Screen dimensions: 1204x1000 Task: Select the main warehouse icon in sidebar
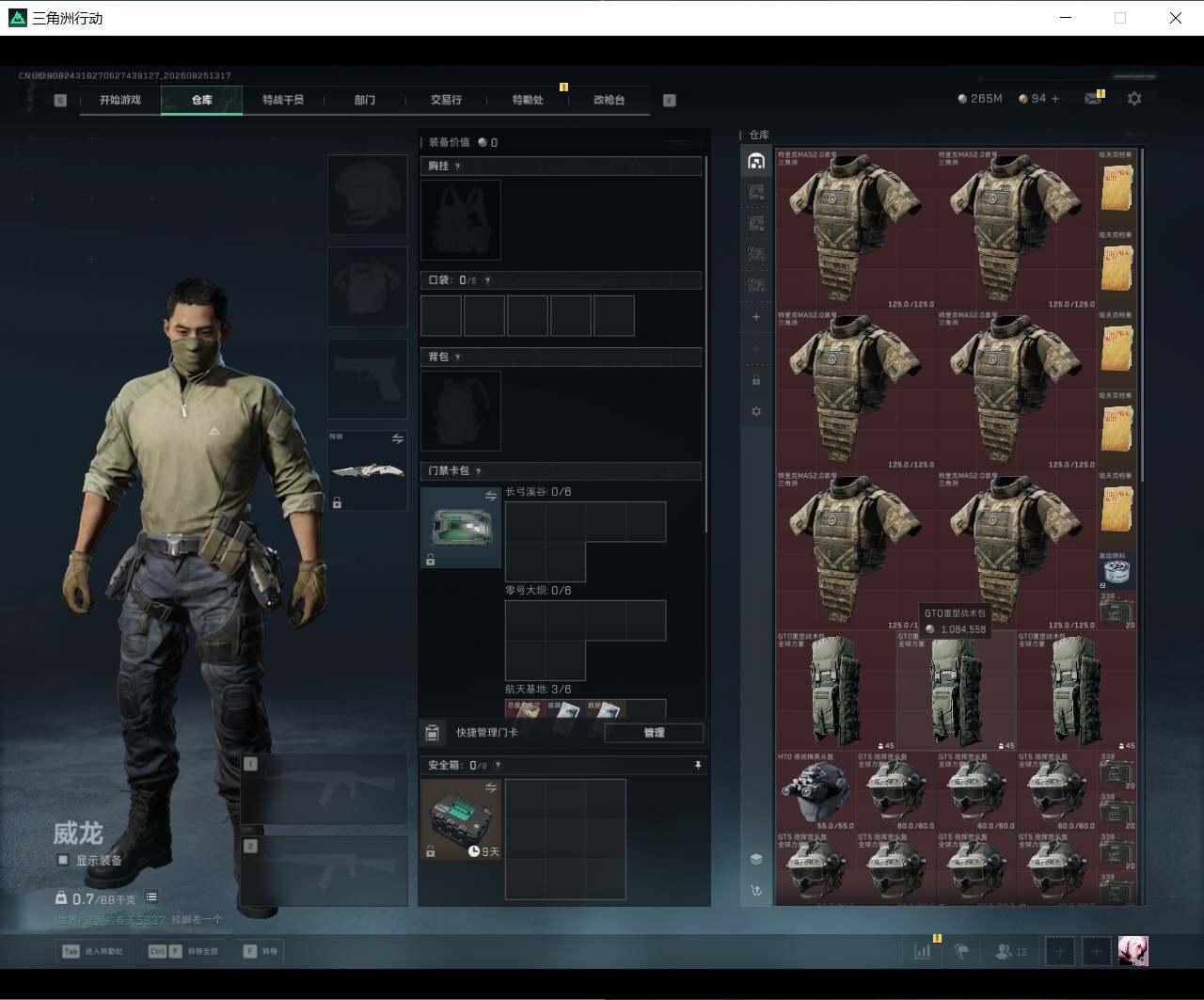click(x=756, y=161)
